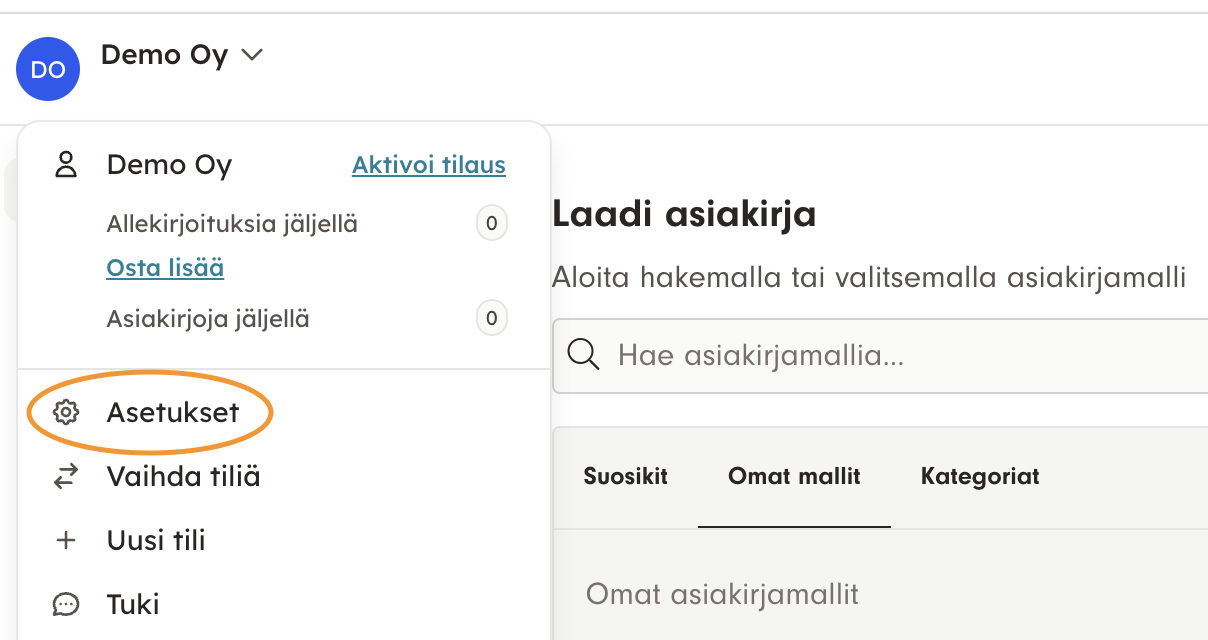Expand the Demo Oy account chevron
This screenshot has height=640, width=1208.
point(252,56)
